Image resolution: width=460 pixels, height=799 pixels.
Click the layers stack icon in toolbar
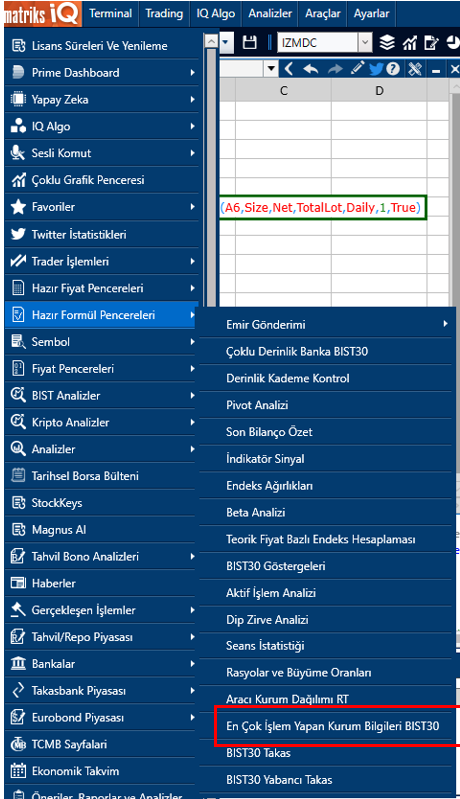coord(387,43)
